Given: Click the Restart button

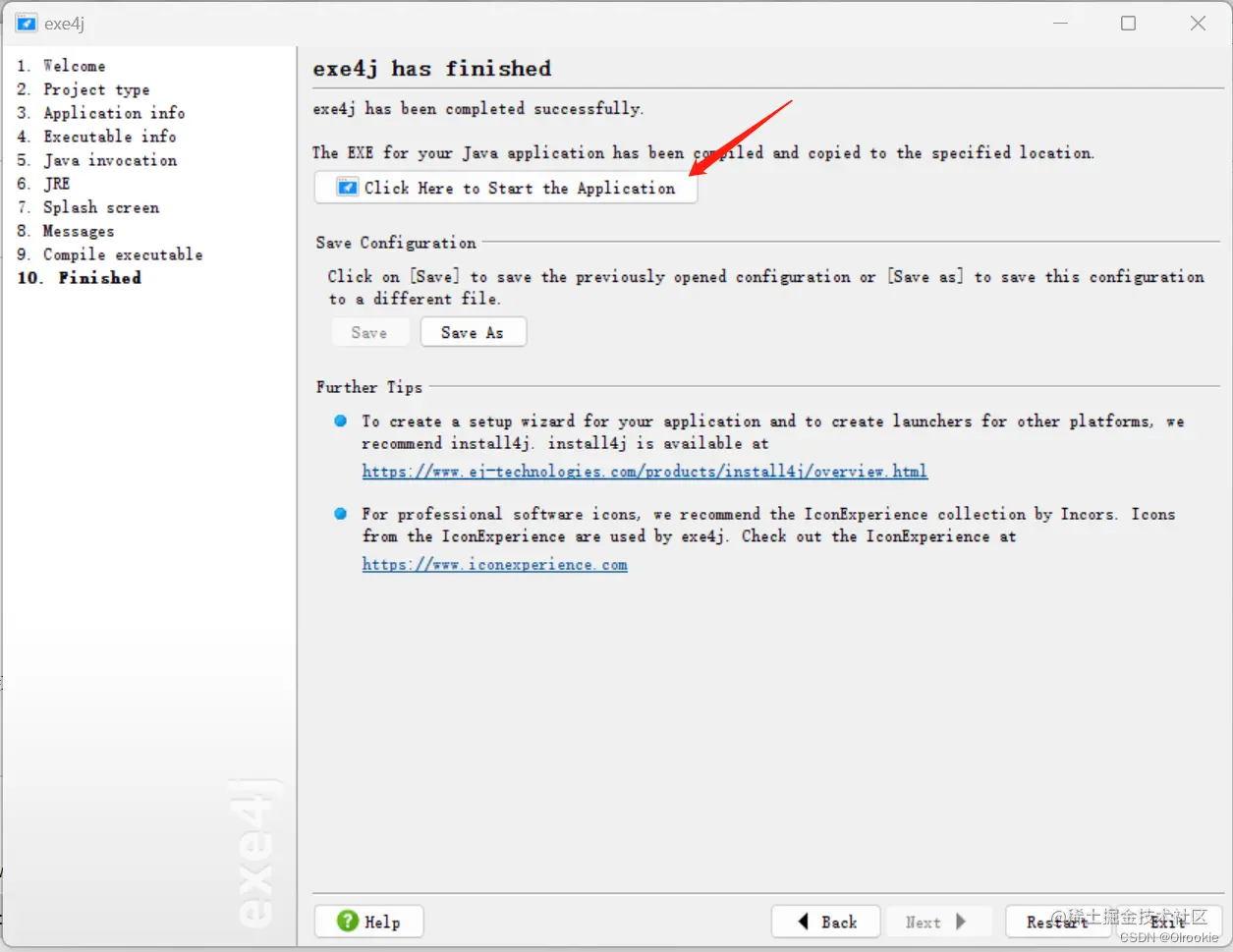Looking at the screenshot, I should [1058, 922].
